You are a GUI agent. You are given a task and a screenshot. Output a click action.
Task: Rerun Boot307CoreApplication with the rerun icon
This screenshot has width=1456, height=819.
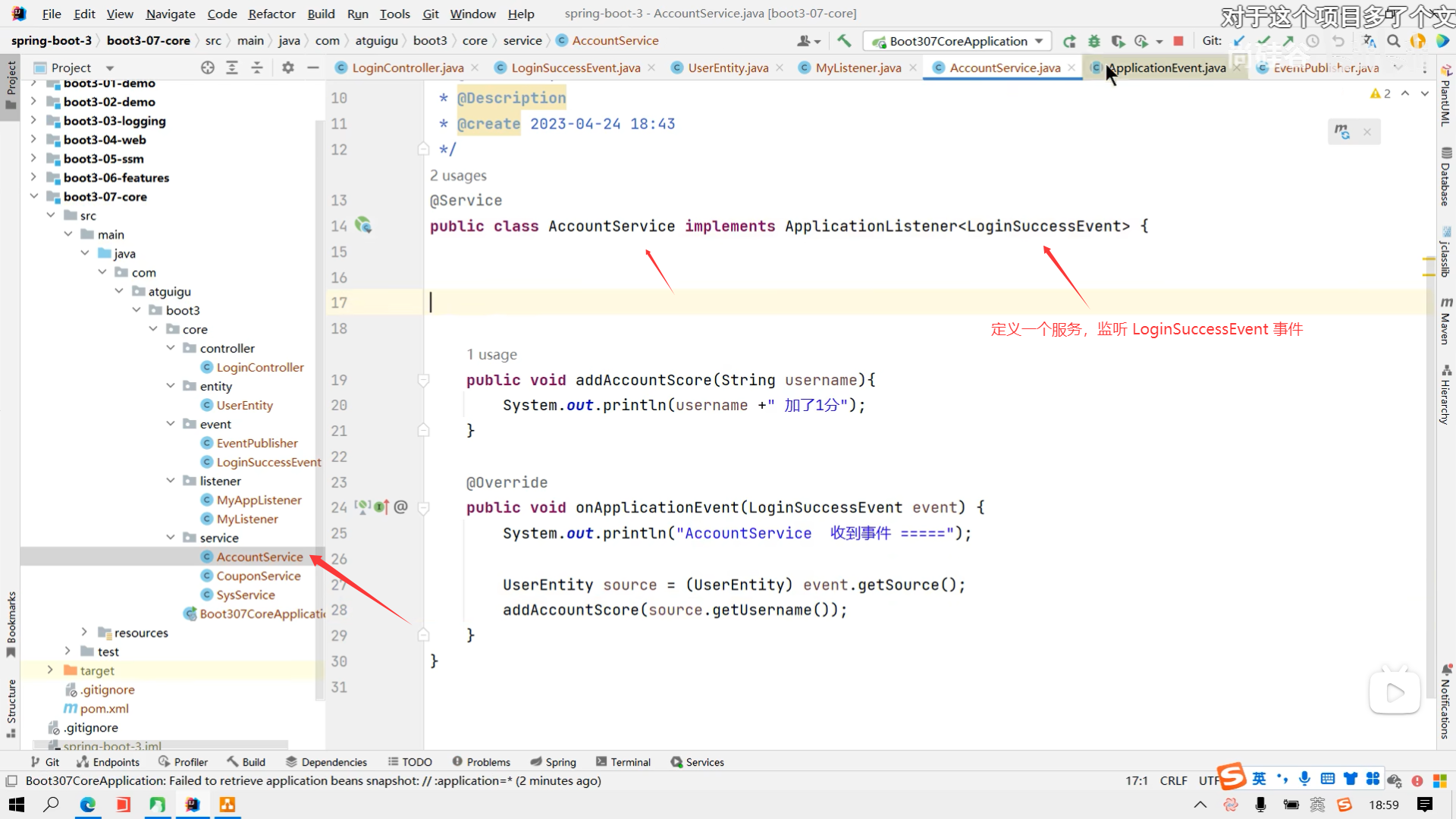click(x=1069, y=41)
